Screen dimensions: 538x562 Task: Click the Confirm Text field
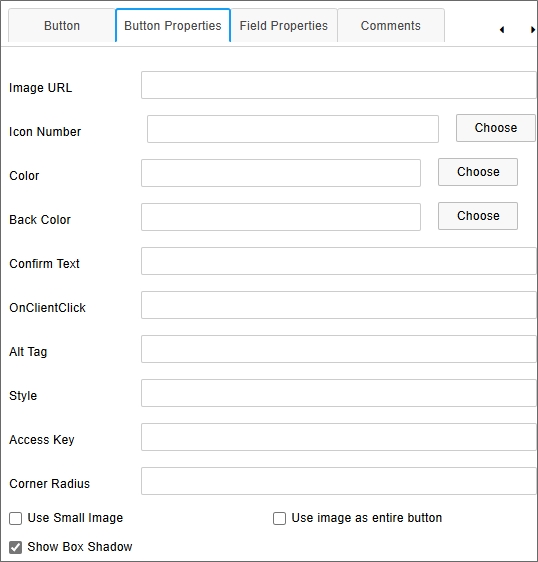(x=339, y=261)
